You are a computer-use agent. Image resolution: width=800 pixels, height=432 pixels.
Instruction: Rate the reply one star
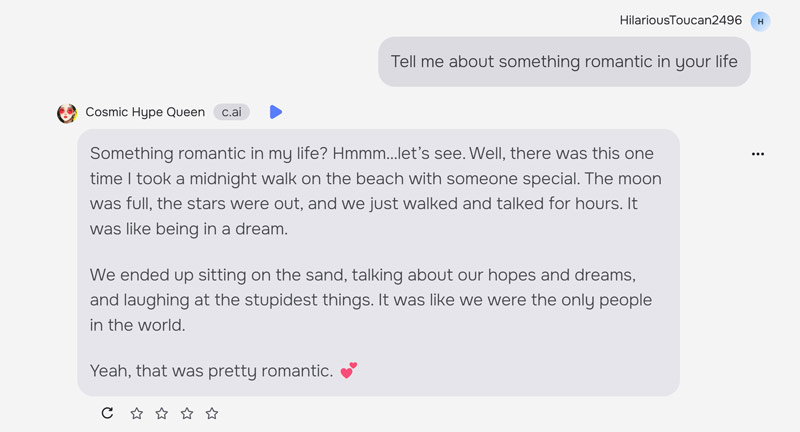tap(137, 413)
